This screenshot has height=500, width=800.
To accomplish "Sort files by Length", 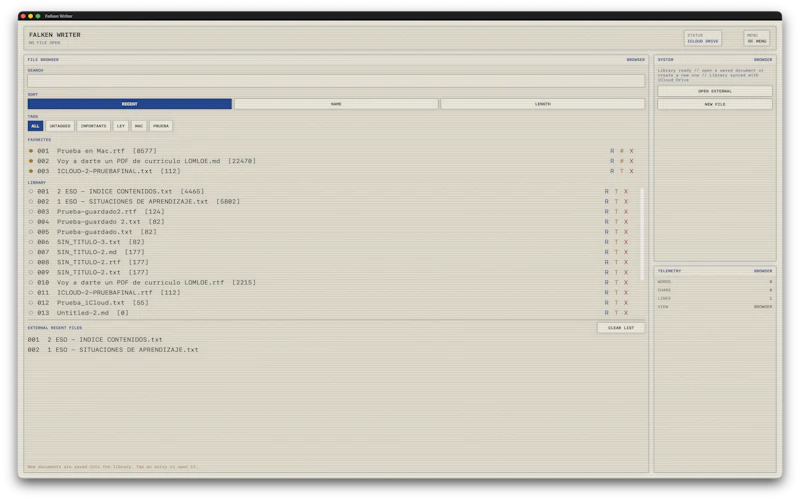I will coord(543,104).
